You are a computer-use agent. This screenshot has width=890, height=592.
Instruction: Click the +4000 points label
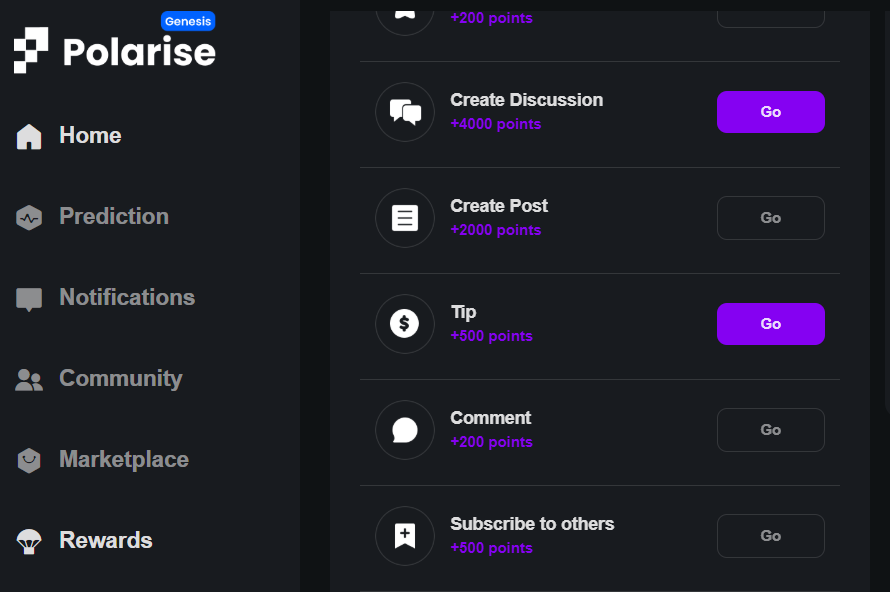tap(496, 124)
